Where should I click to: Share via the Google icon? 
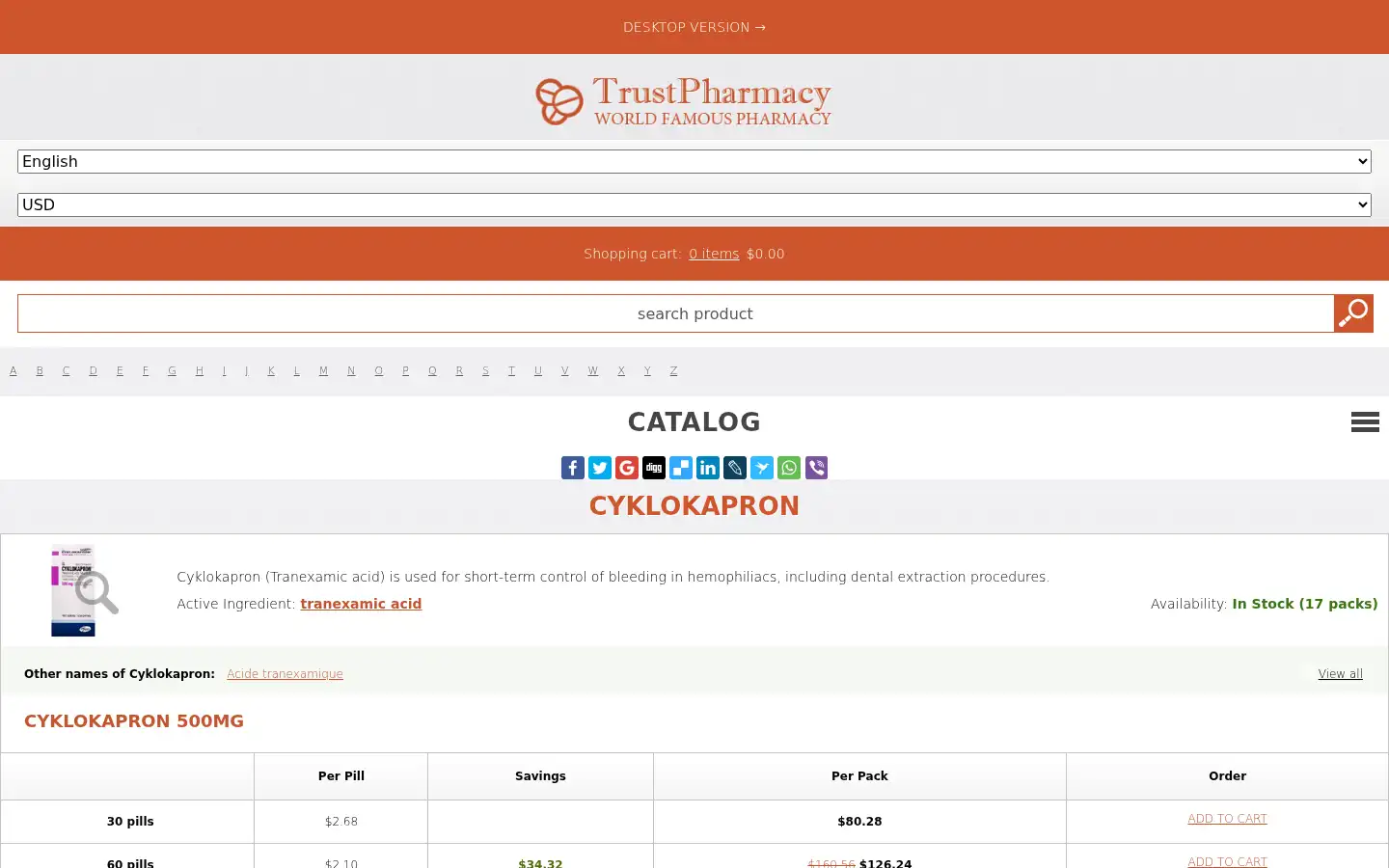click(x=627, y=468)
